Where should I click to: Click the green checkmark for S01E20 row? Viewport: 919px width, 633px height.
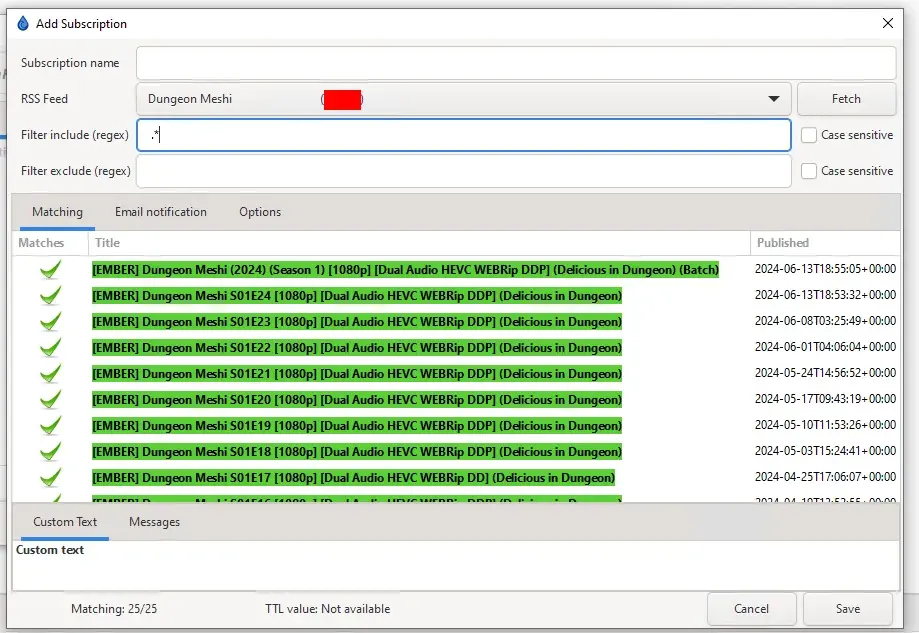(50, 399)
